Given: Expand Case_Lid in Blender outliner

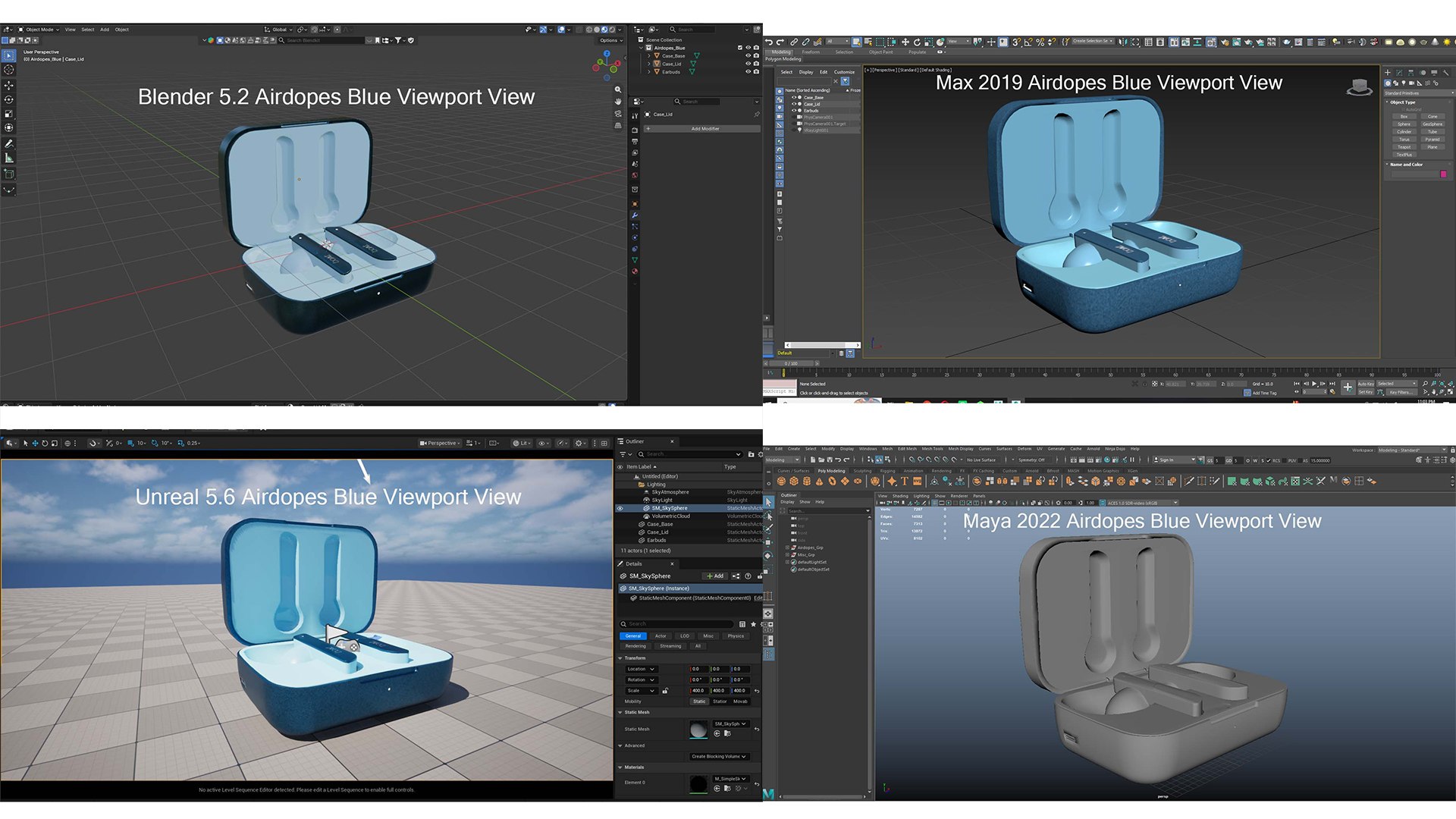Looking at the screenshot, I should coord(649,64).
